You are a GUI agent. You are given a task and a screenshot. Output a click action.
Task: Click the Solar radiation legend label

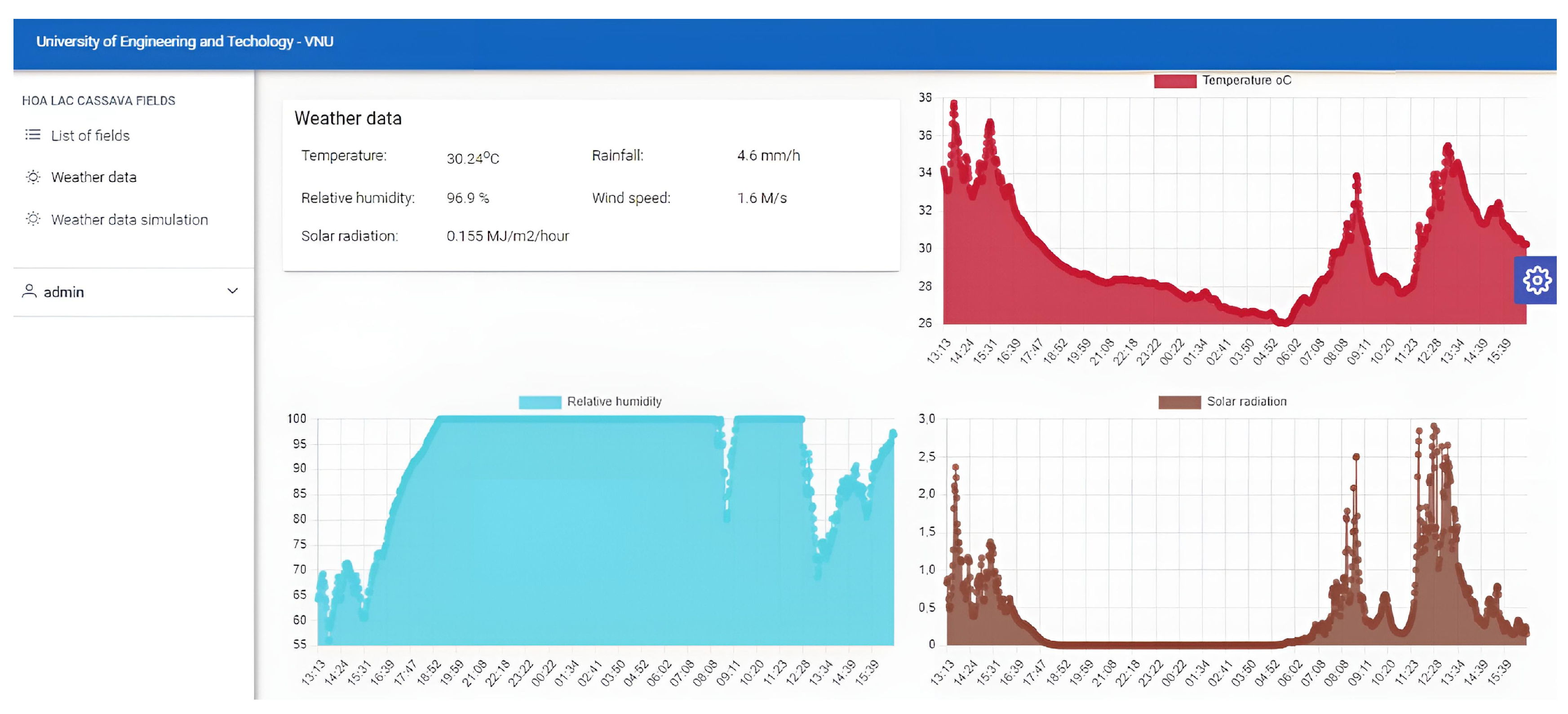pos(1247,401)
